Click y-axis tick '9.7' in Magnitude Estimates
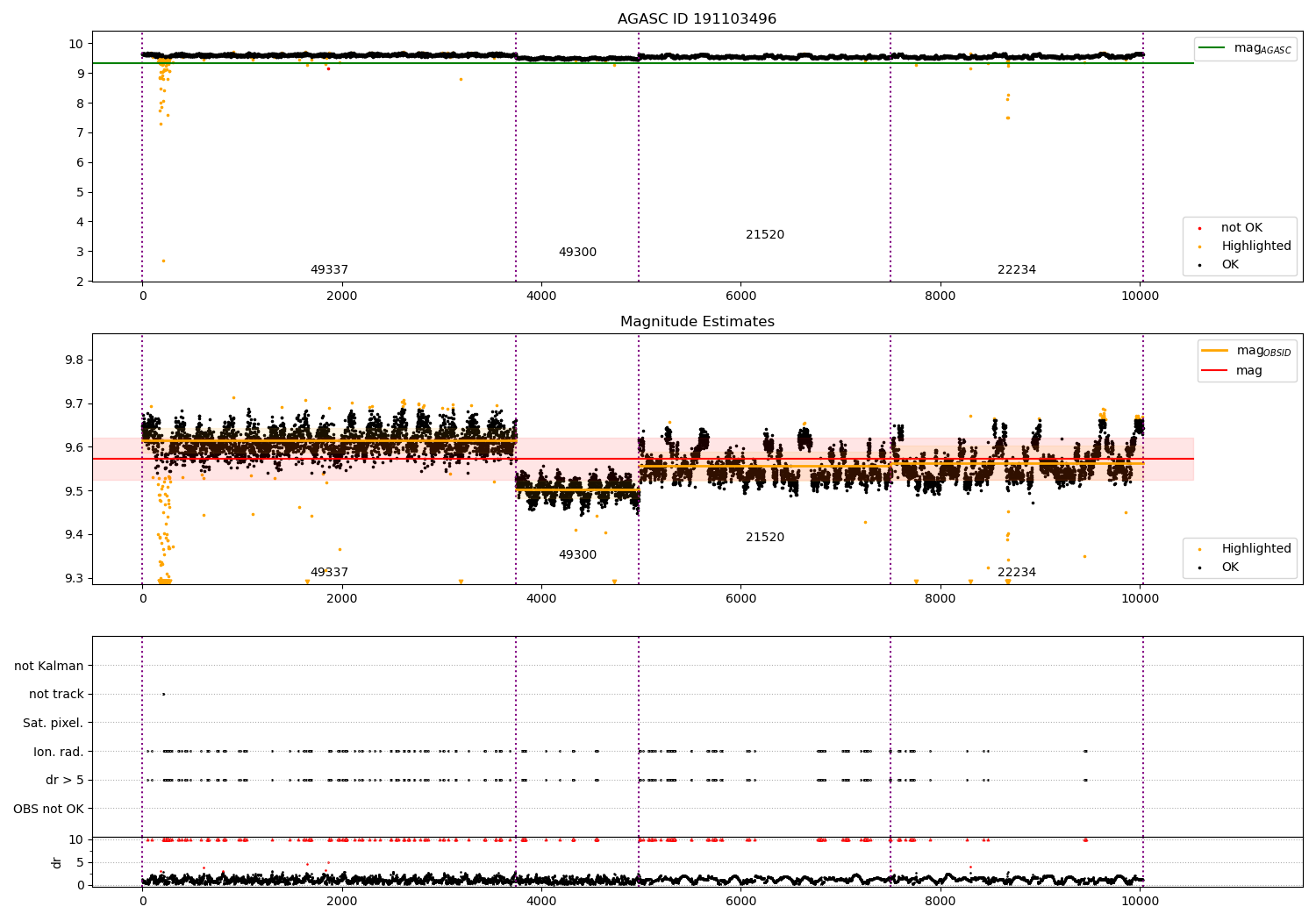Viewport: 1316px width, 921px height. [x=74, y=404]
